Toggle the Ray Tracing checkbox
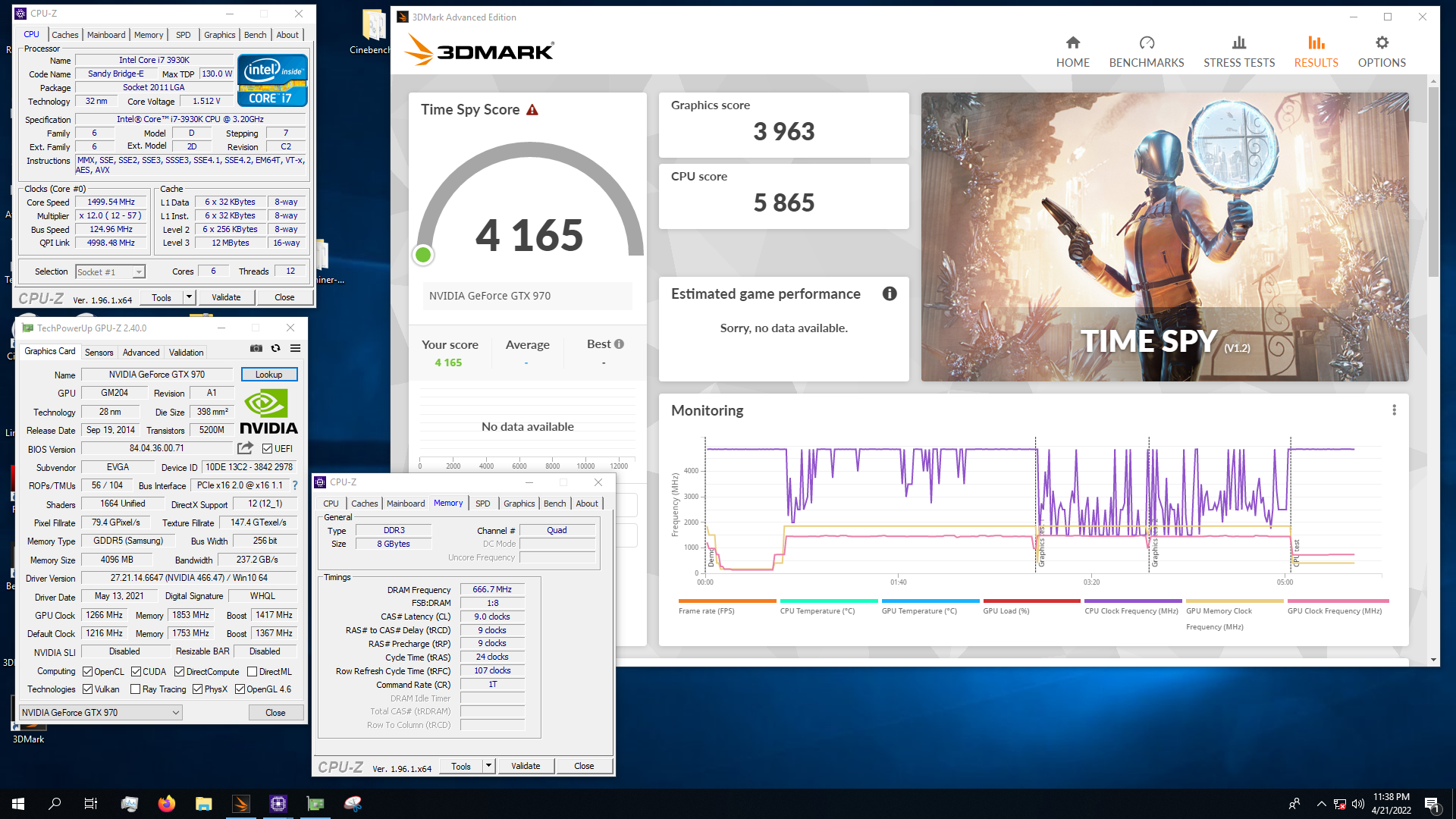The image size is (1456, 819). [x=135, y=689]
